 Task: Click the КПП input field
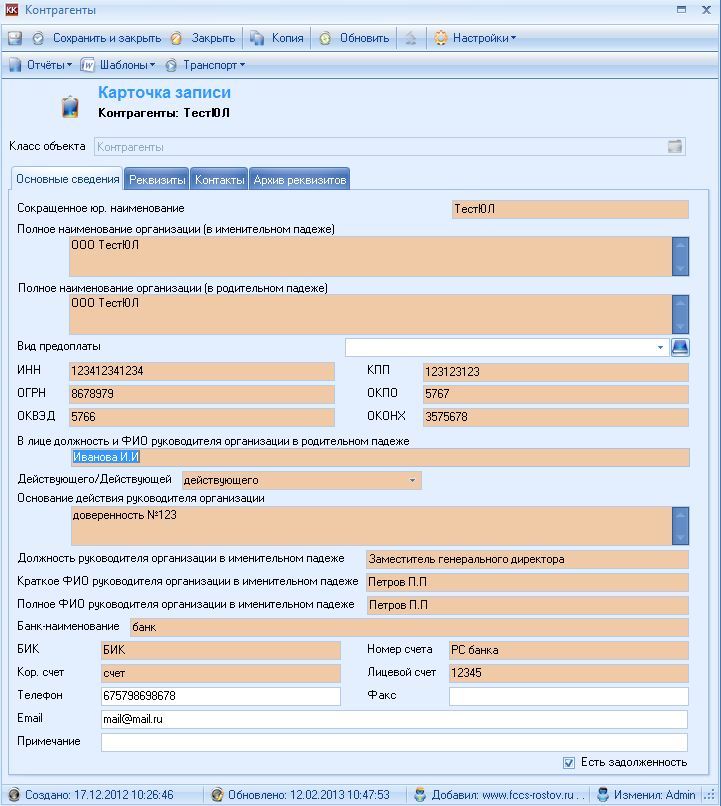(x=556, y=372)
